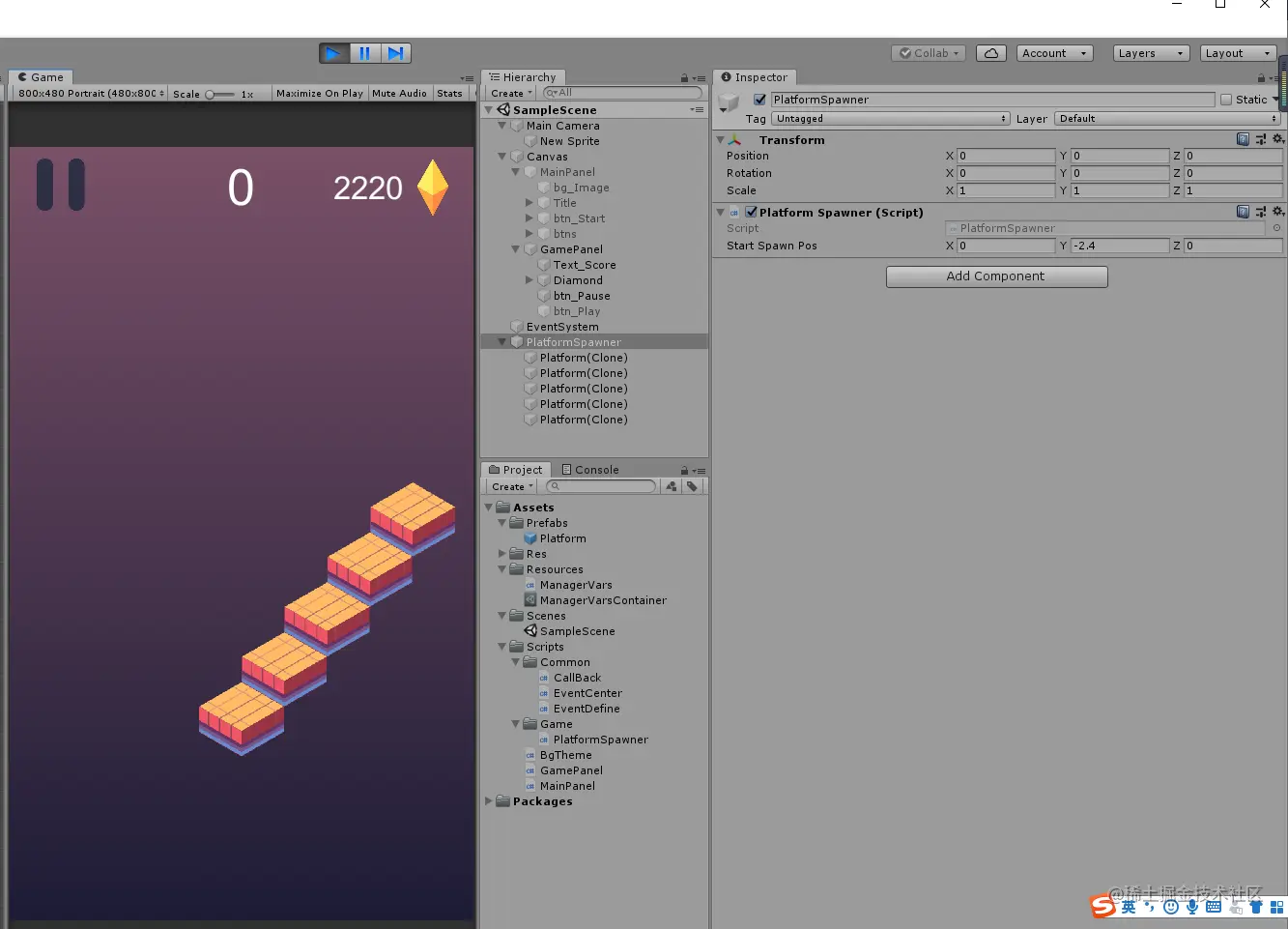Click the Add Component button

[996, 276]
